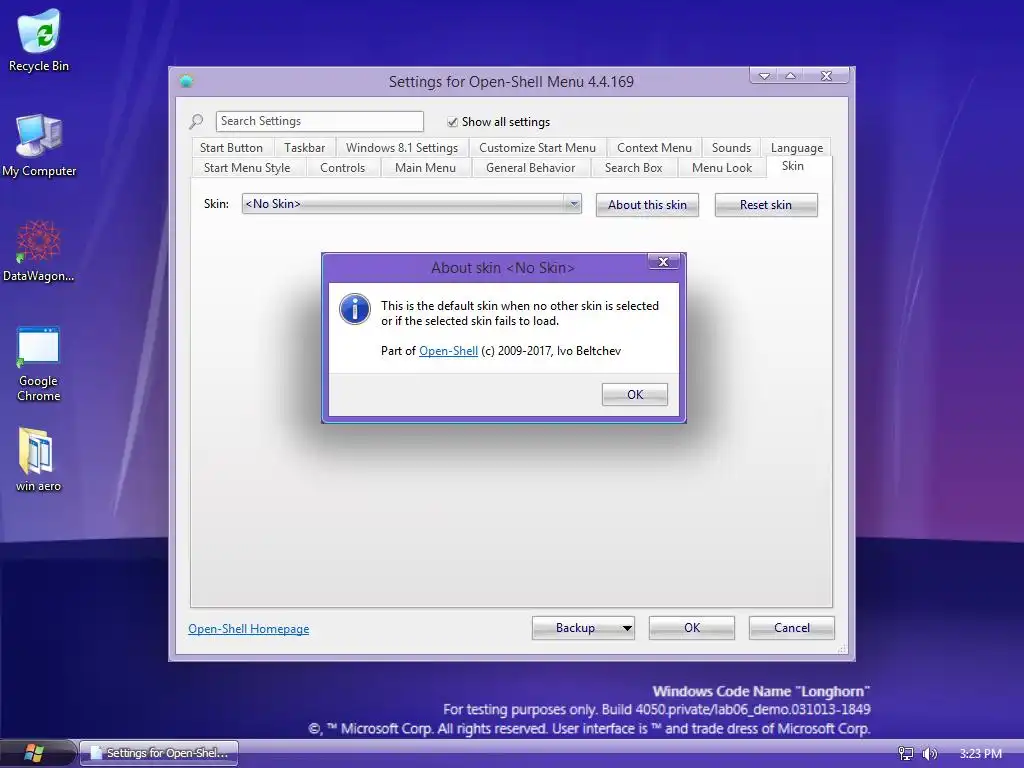Click the magnifier search icon in settings
Viewport: 1024px width, 768px height.
[x=197, y=121]
